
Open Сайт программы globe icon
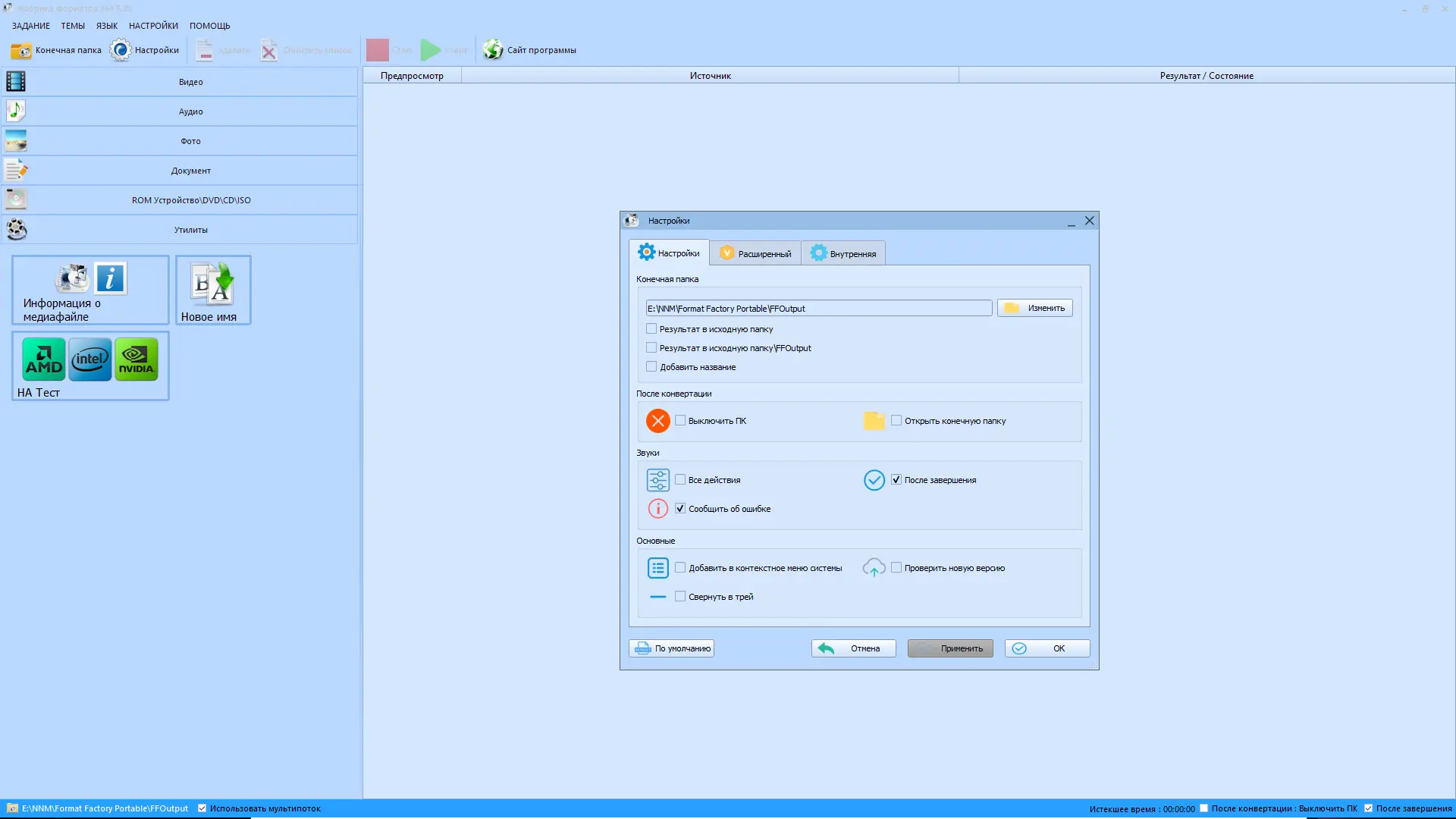tap(493, 50)
